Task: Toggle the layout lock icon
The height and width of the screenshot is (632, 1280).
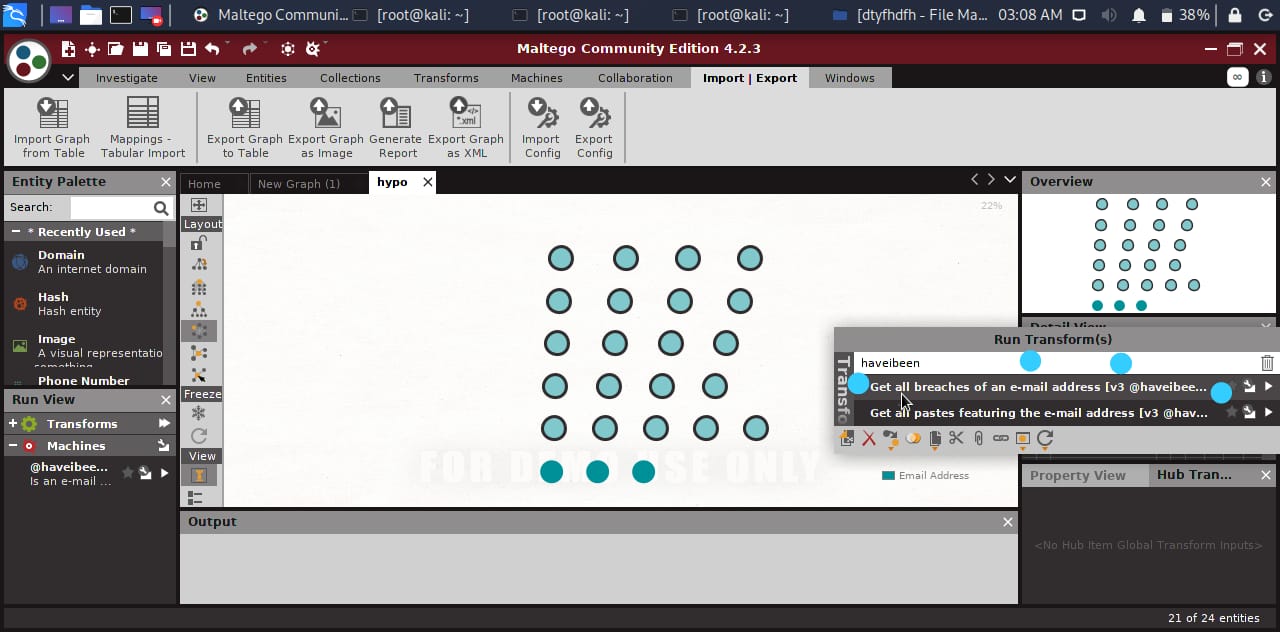Action: (199, 243)
